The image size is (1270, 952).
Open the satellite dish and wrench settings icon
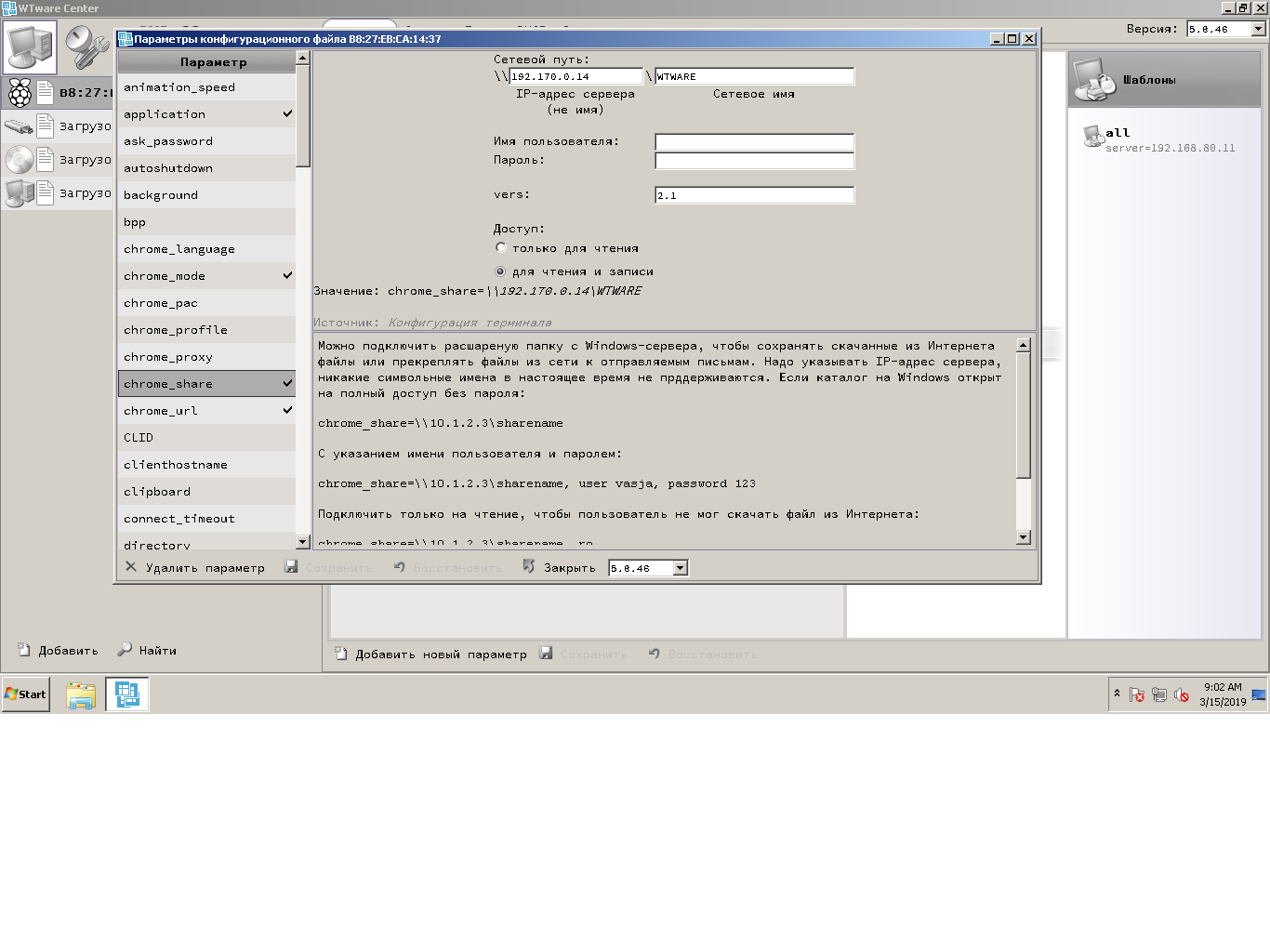click(x=86, y=46)
